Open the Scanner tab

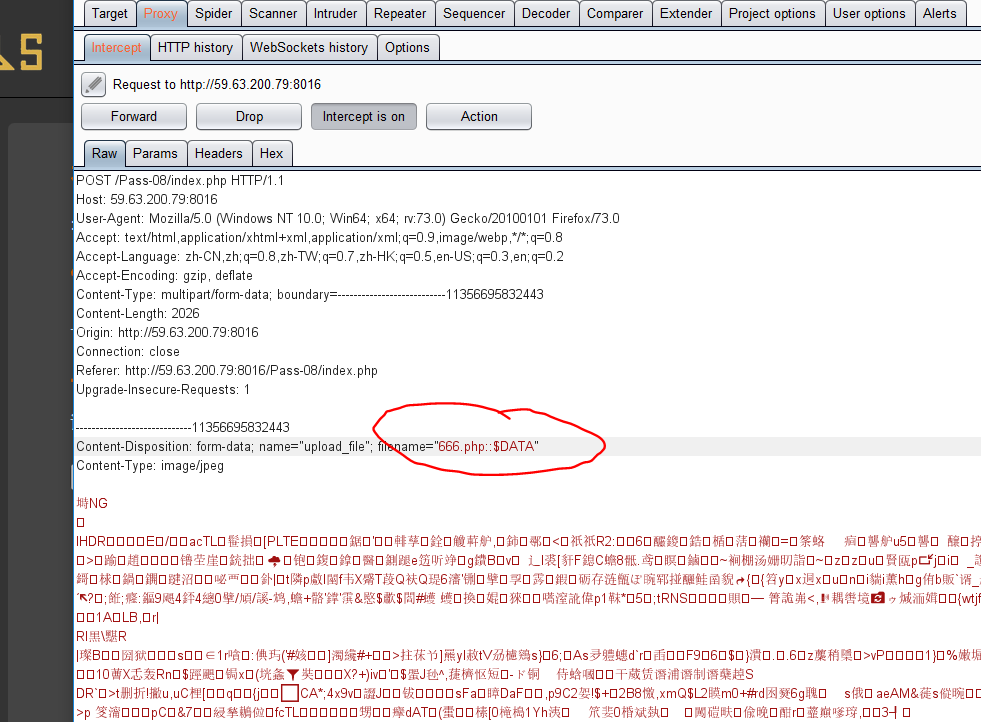[273, 14]
